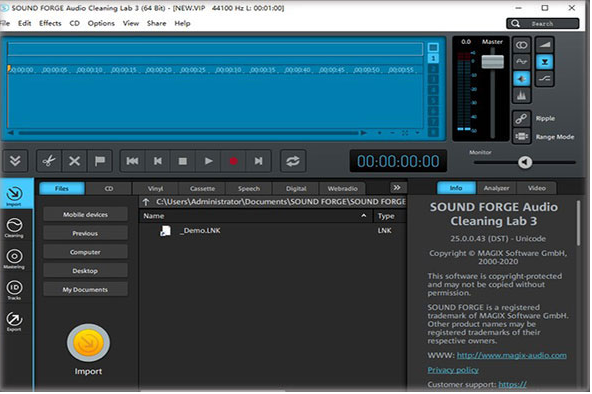The height and width of the screenshot is (394, 592).
Task: Toggle Range Mode
Action: point(521,136)
